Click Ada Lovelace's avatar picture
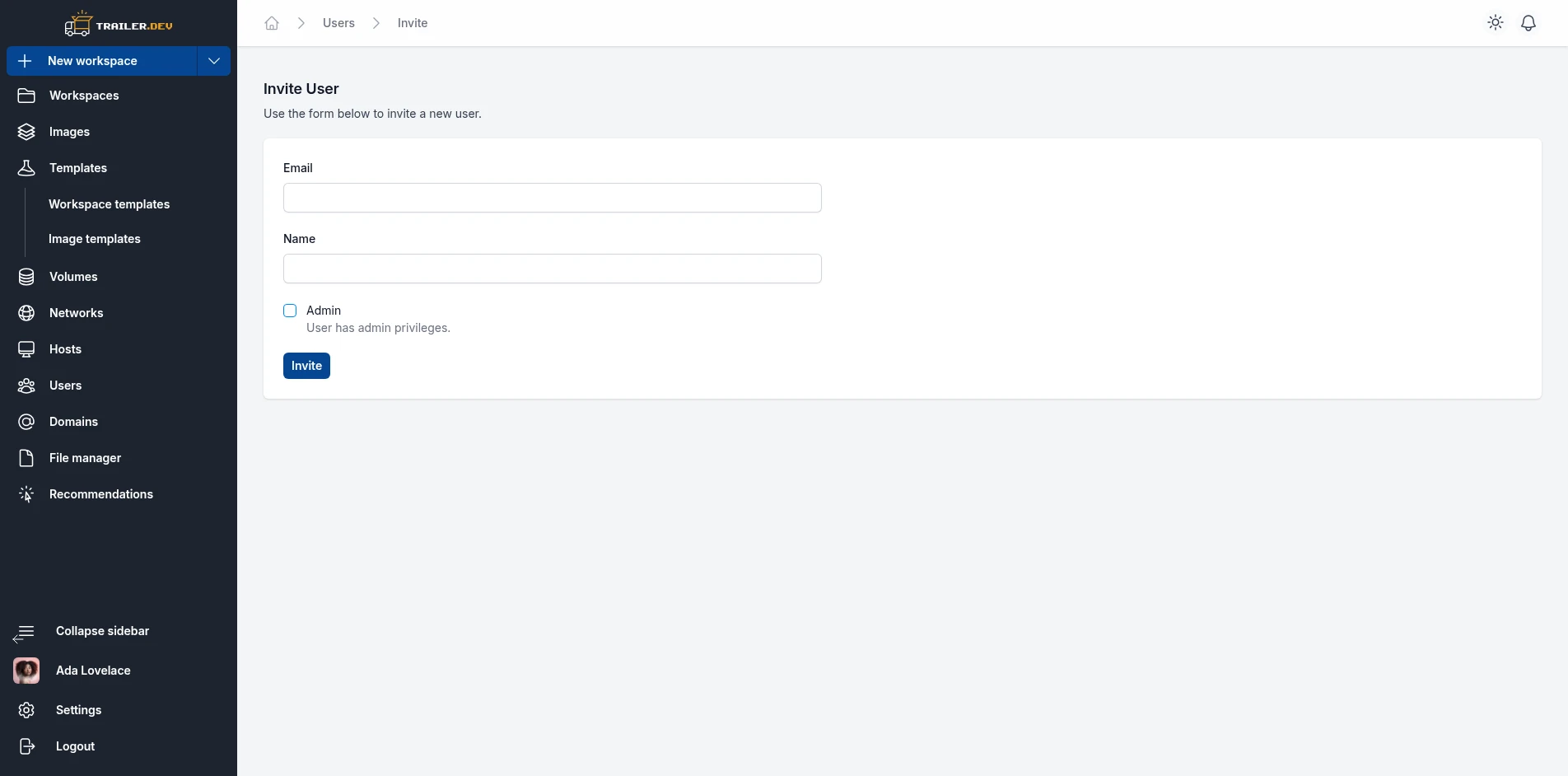This screenshot has width=1568, height=776. click(x=26, y=671)
